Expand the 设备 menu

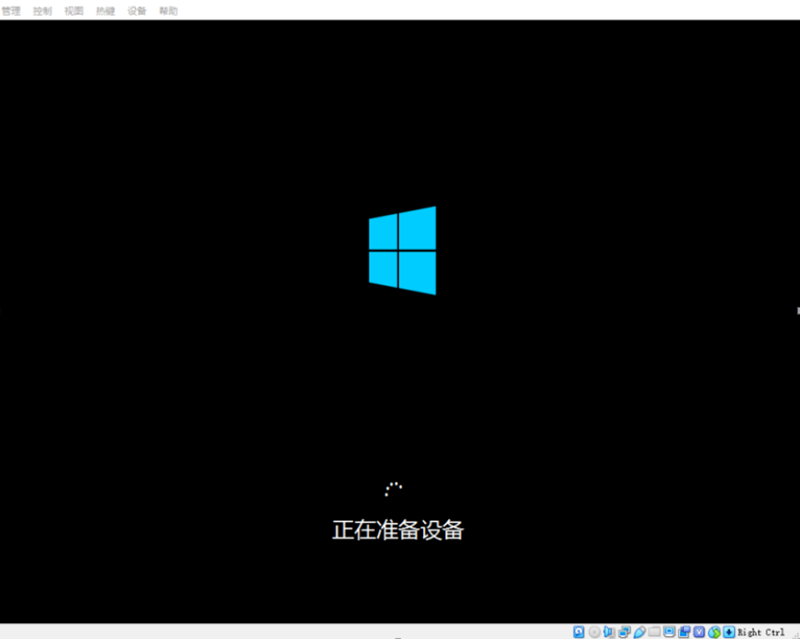coord(137,11)
